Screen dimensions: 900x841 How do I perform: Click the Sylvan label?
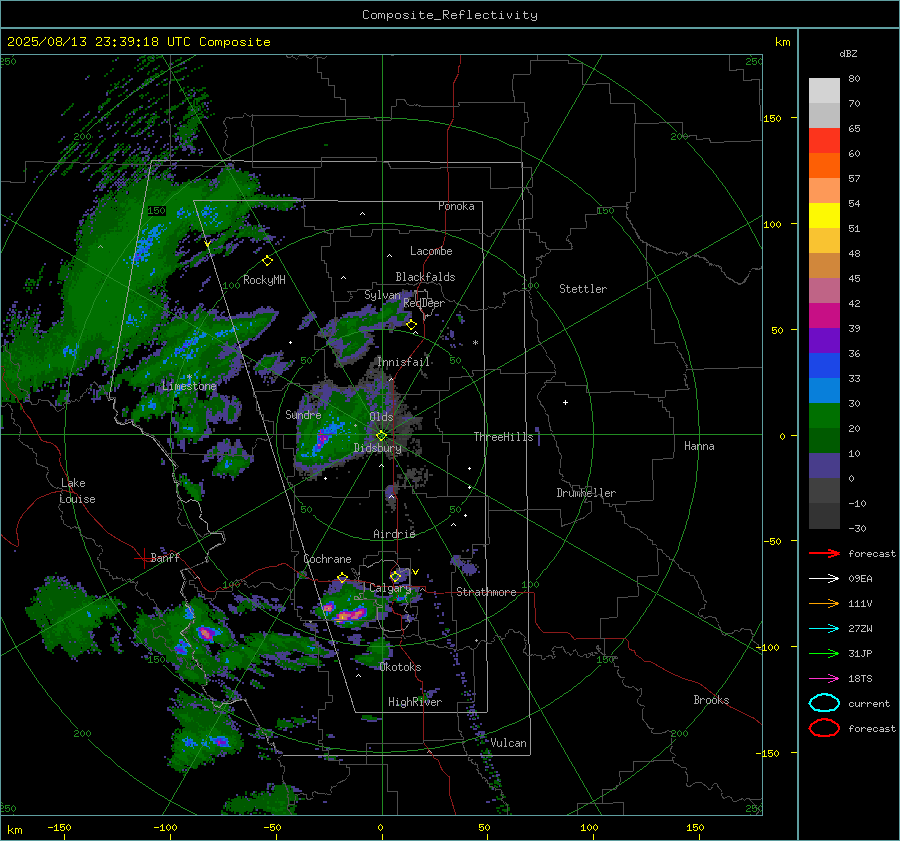[x=382, y=295]
